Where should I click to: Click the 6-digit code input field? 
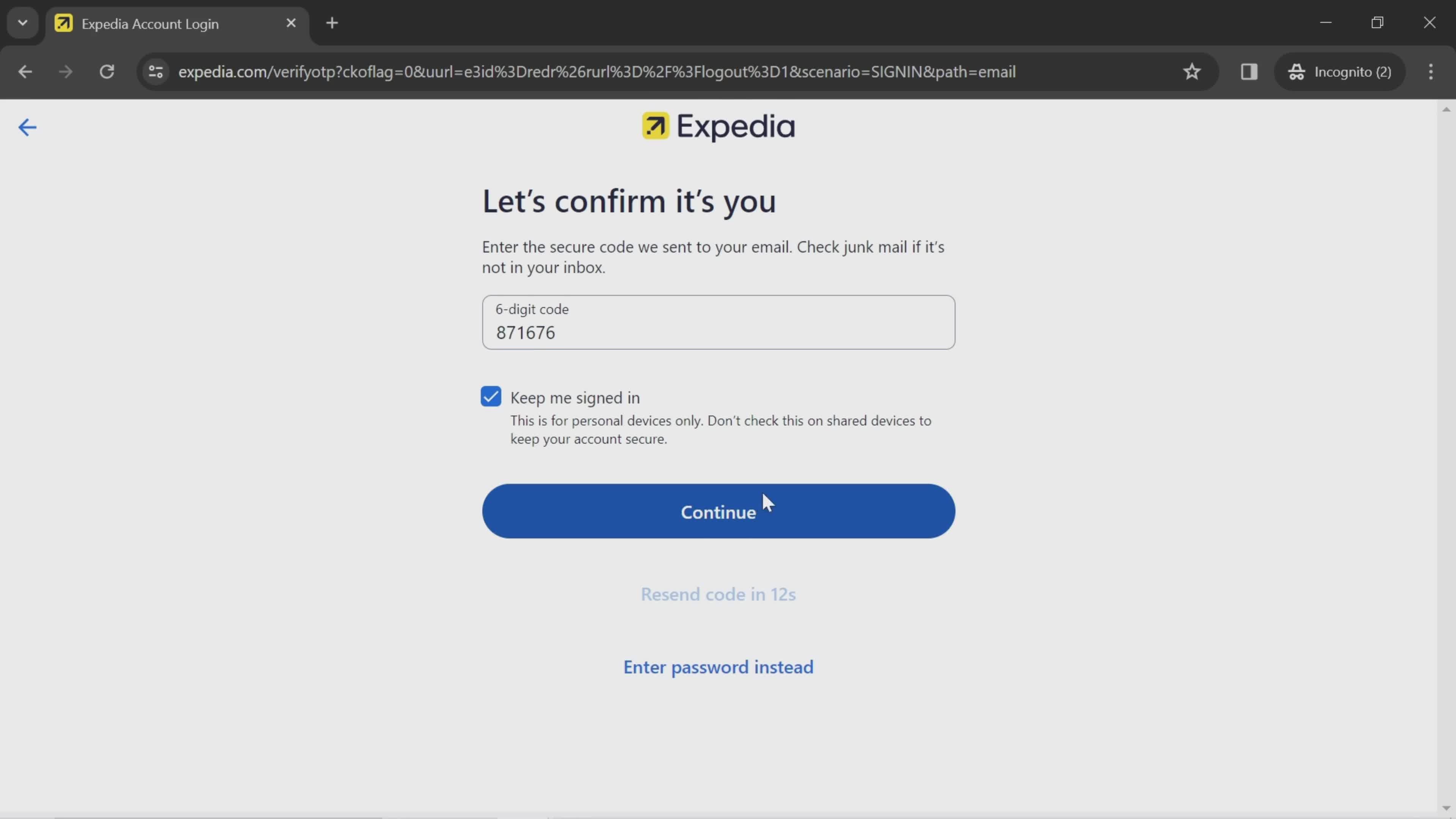719,322
